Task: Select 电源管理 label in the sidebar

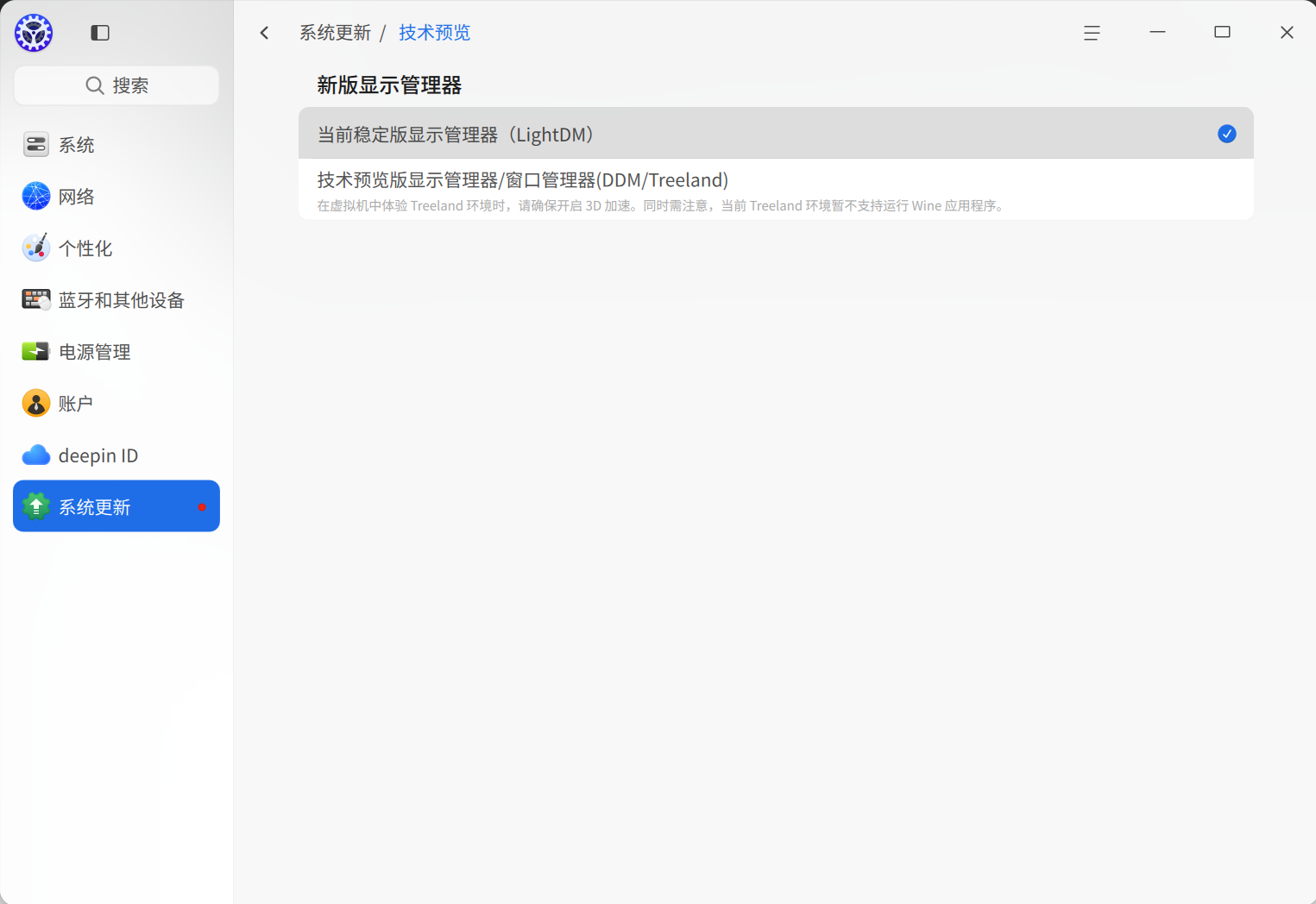Action: (95, 352)
